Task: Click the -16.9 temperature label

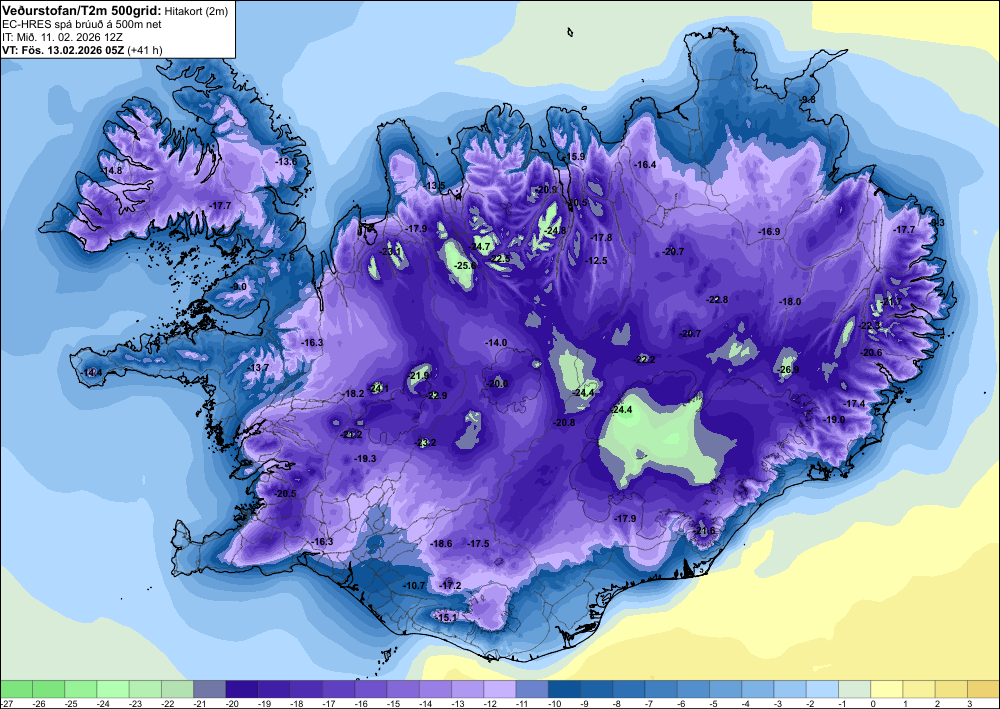Action: 769,231
